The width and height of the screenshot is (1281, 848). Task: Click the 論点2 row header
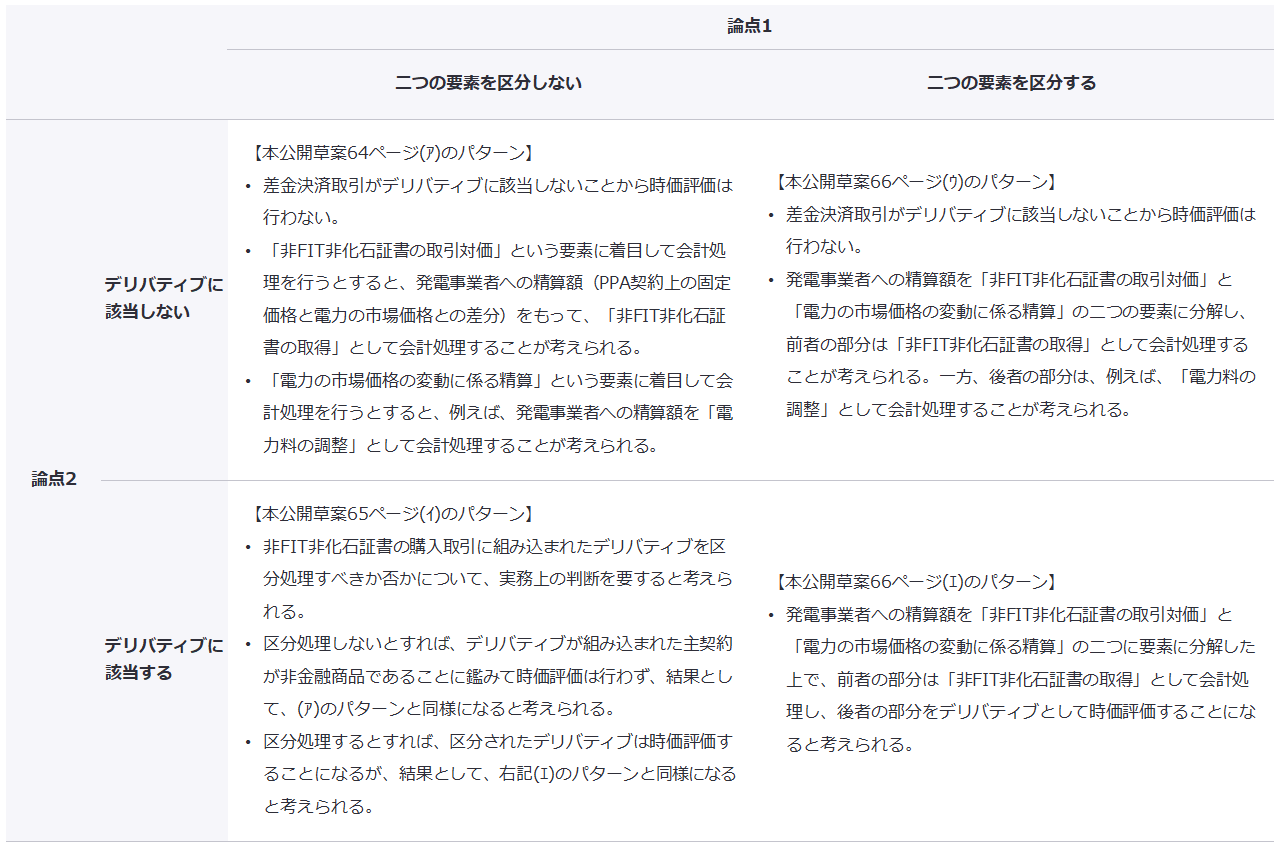[x=54, y=479]
